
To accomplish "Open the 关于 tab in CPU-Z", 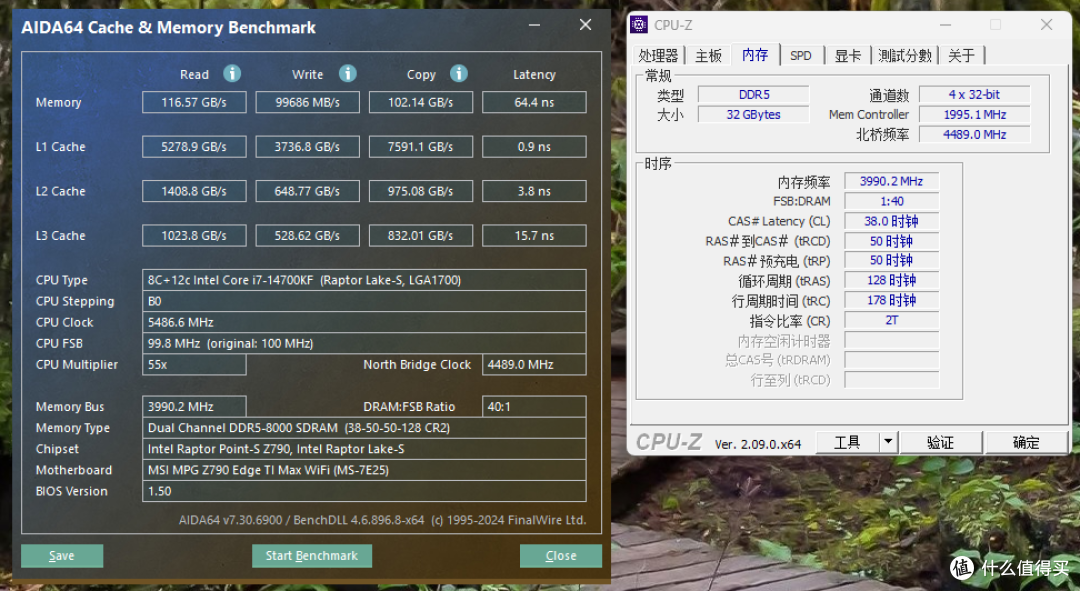I will pos(962,55).
